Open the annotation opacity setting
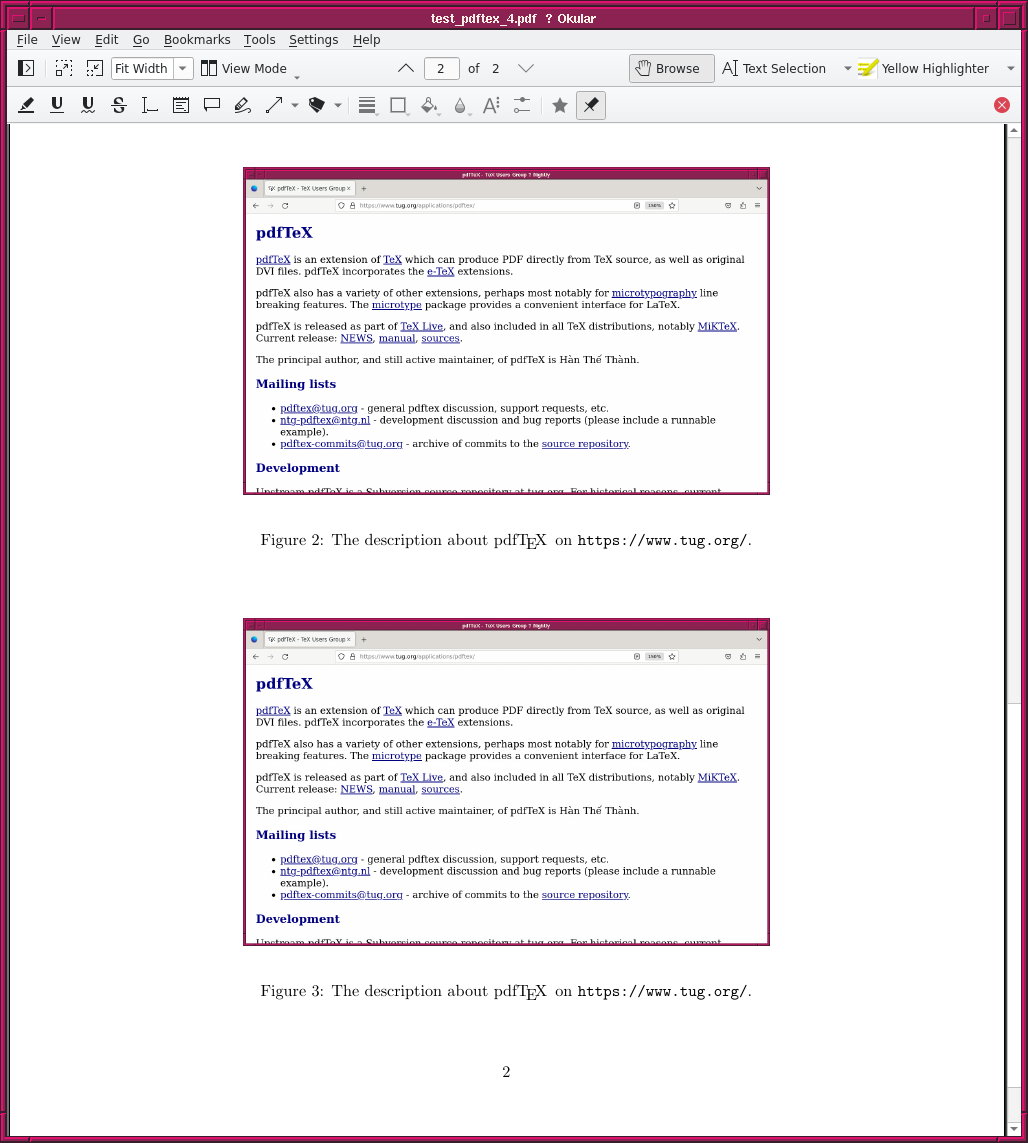The height and width of the screenshot is (1143, 1028). [x=460, y=105]
